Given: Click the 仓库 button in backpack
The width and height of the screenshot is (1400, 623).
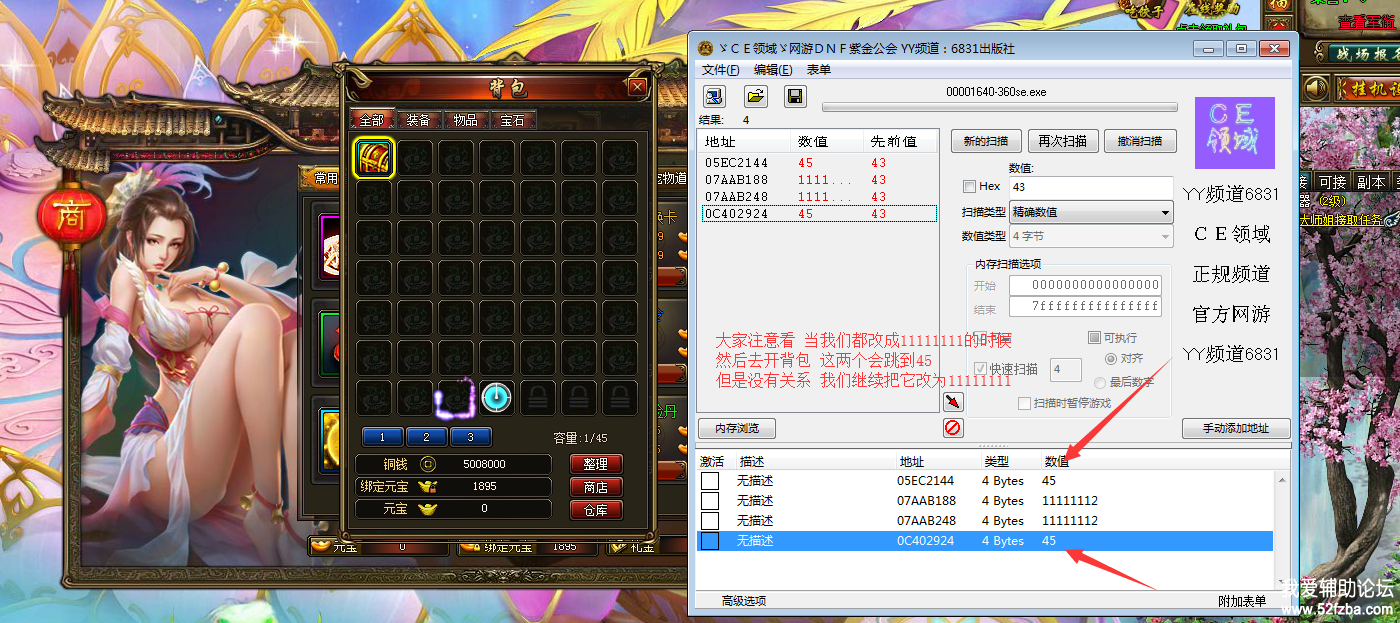Looking at the screenshot, I should (x=596, y=510).
